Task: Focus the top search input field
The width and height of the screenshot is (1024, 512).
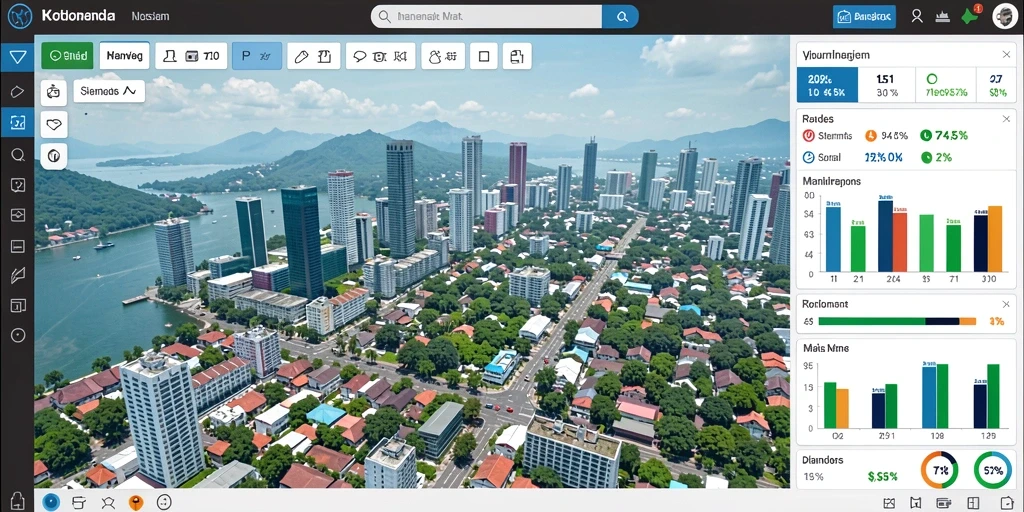Action: pos(487,16)
